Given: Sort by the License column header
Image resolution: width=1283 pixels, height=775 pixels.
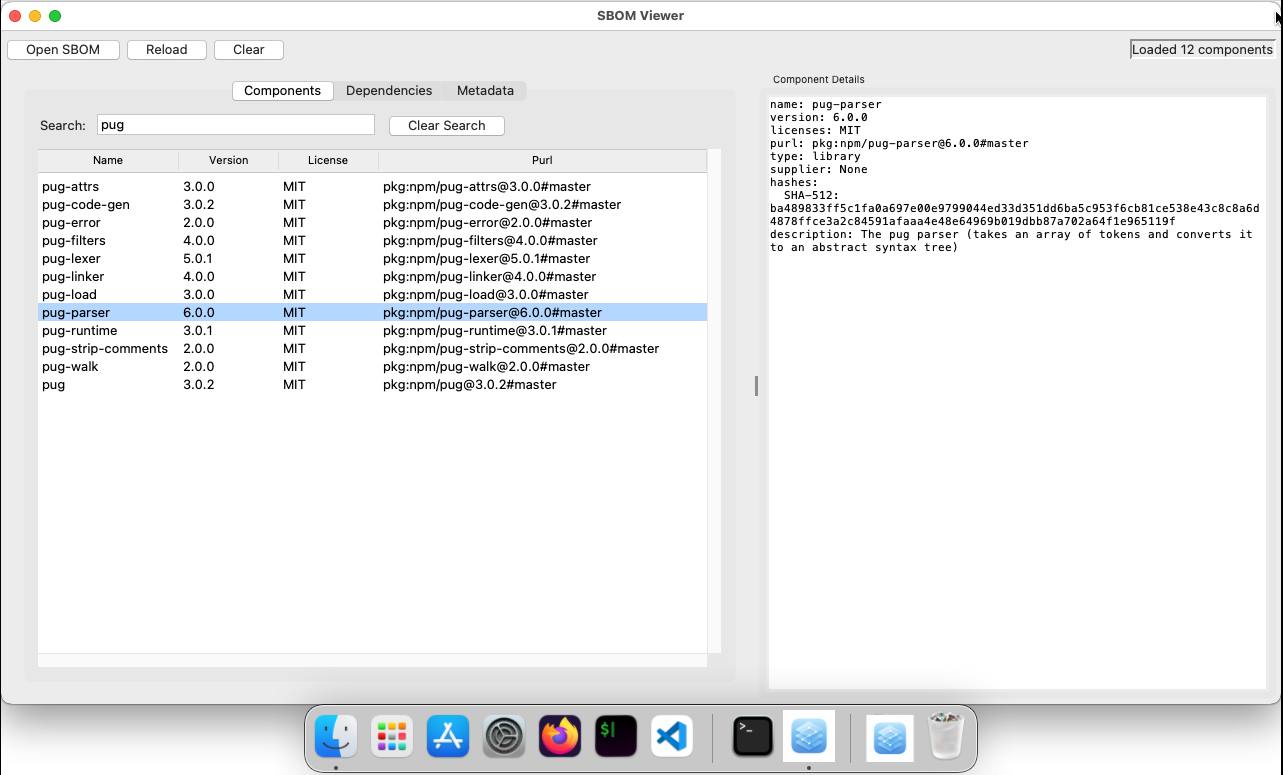Looking at the screenshot, I should [x=328, y=160].
